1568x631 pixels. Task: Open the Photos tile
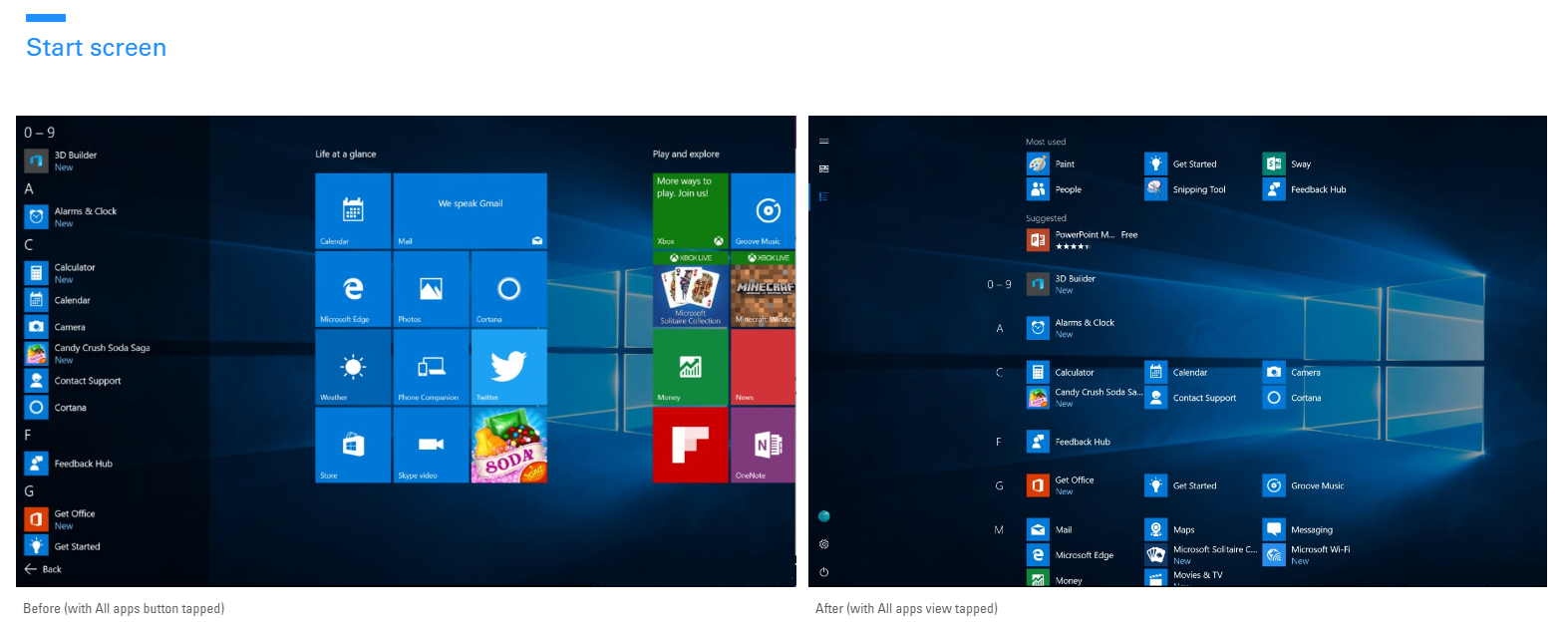(431, 289)
